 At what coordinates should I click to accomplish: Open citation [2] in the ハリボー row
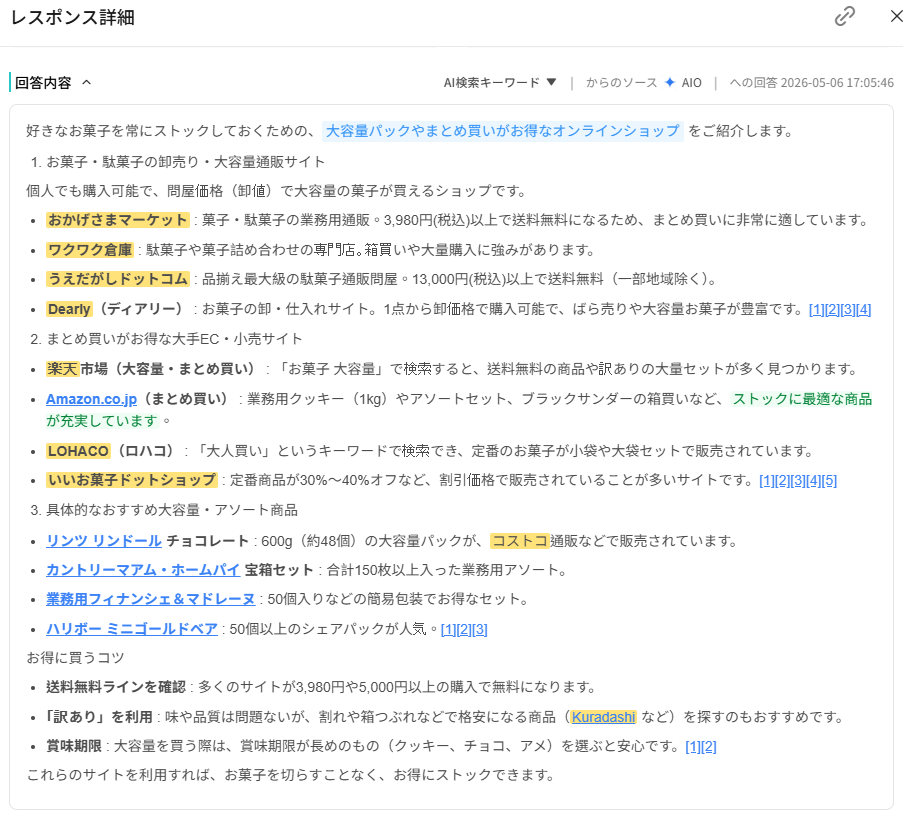click(x=464, y=630)
